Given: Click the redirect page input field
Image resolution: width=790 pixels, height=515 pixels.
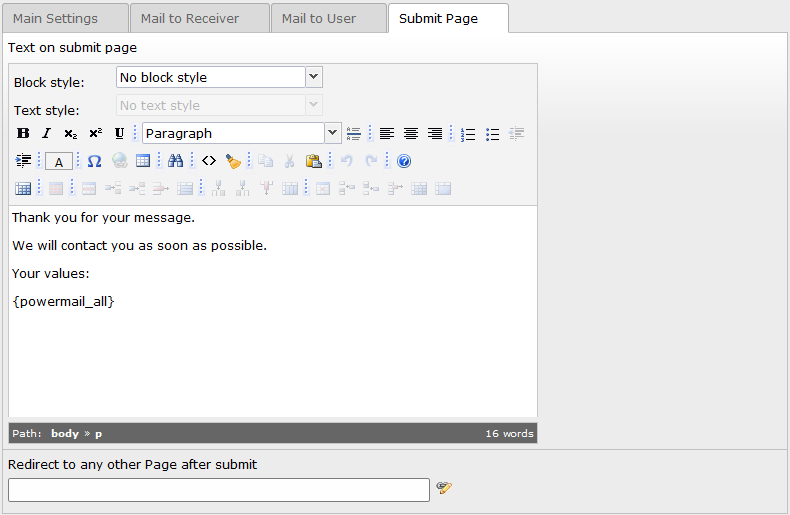Looking at the screenshot, I should point(219,490).
